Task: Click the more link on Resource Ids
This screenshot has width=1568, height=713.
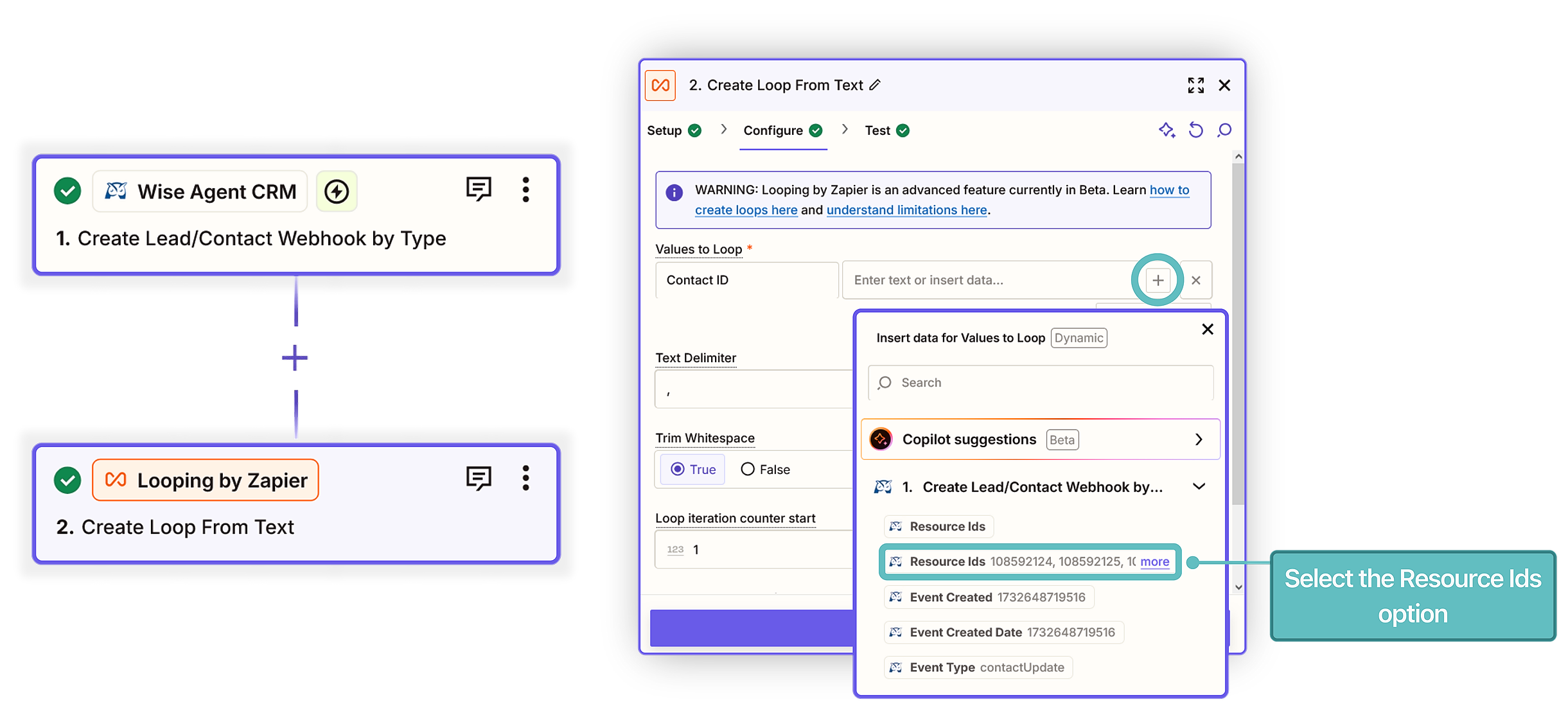Action: click(1154, 562)
